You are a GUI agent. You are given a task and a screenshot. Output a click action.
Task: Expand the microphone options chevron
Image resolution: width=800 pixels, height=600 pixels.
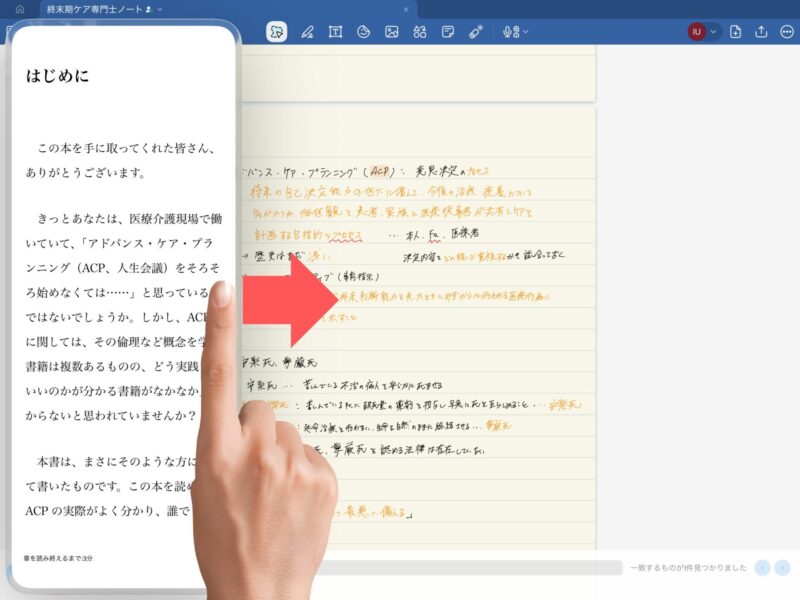tap(525, 32)
